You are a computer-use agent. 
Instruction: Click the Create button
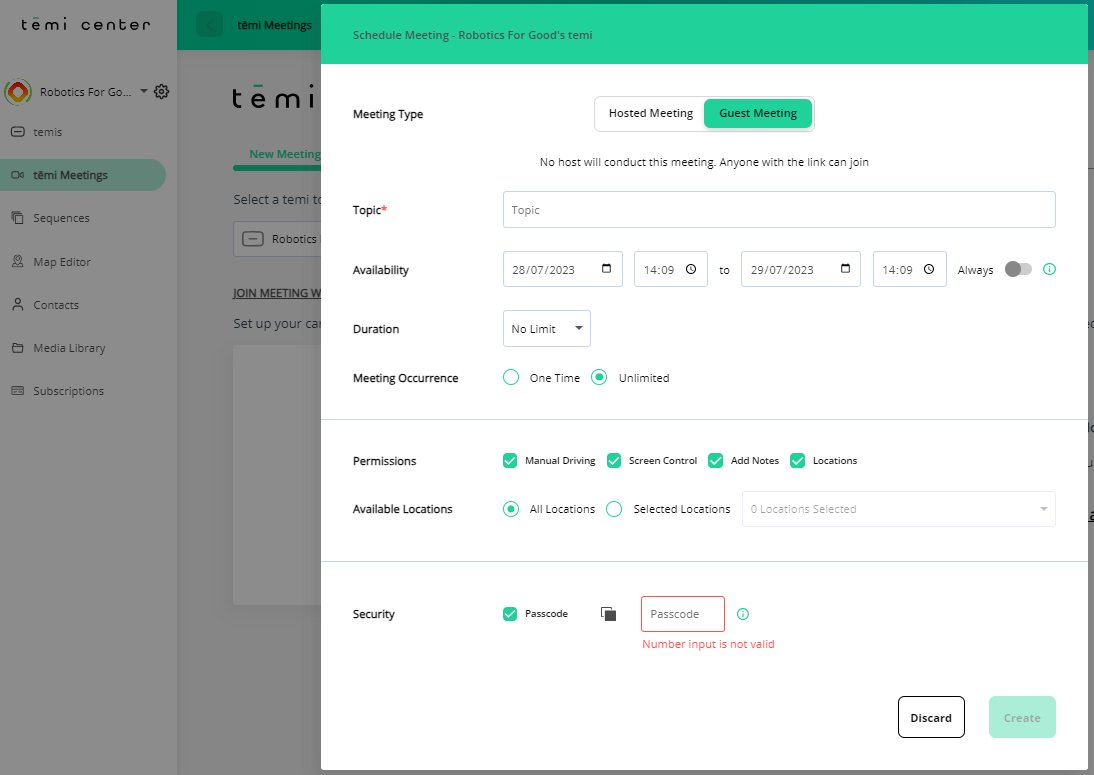coord(1022,717)
